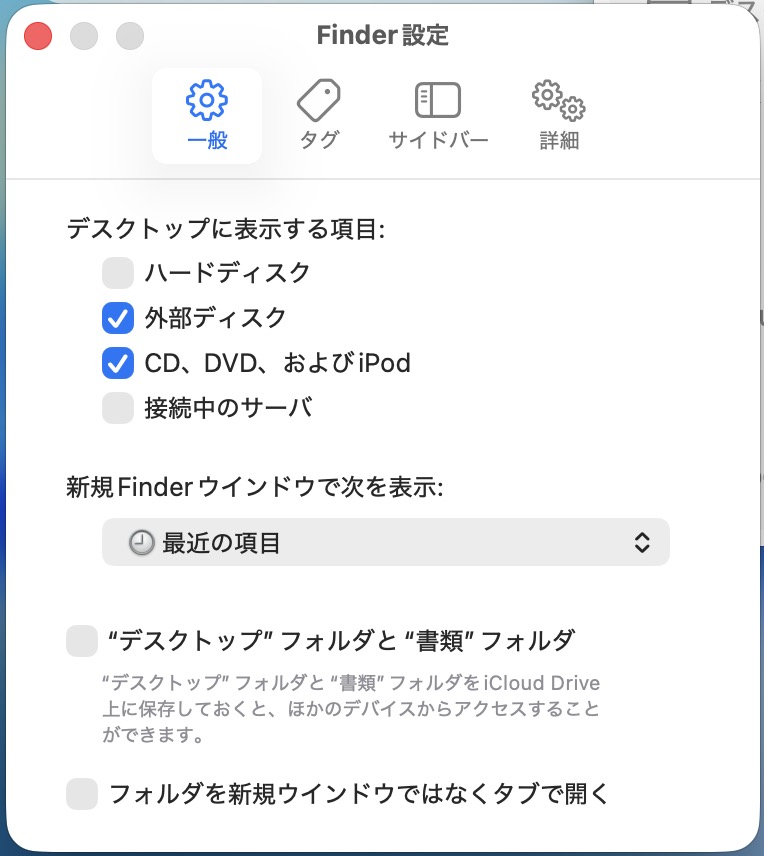Open the 最近の項目 dropdown menu
The width and height of the screenshot is (764, 856).
pyautogui.click(x=385, y=543)
